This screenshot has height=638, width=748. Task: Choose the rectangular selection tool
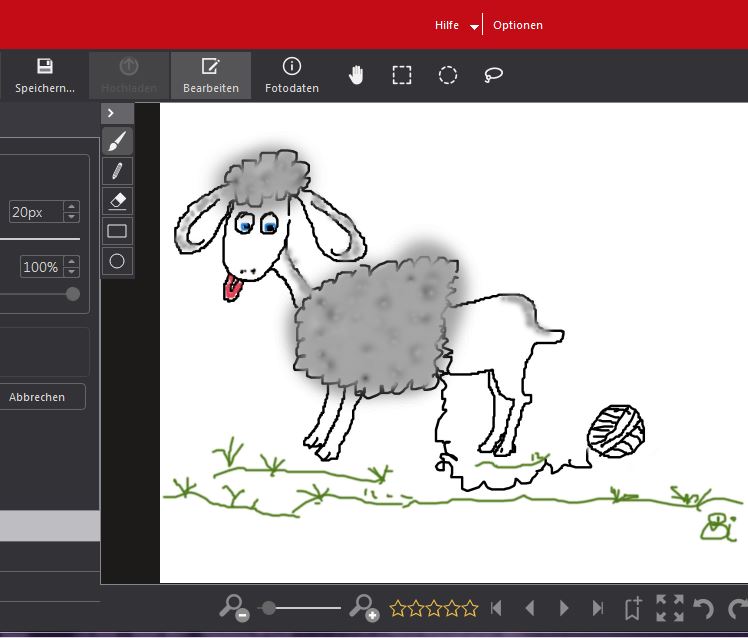coord(402,75)
